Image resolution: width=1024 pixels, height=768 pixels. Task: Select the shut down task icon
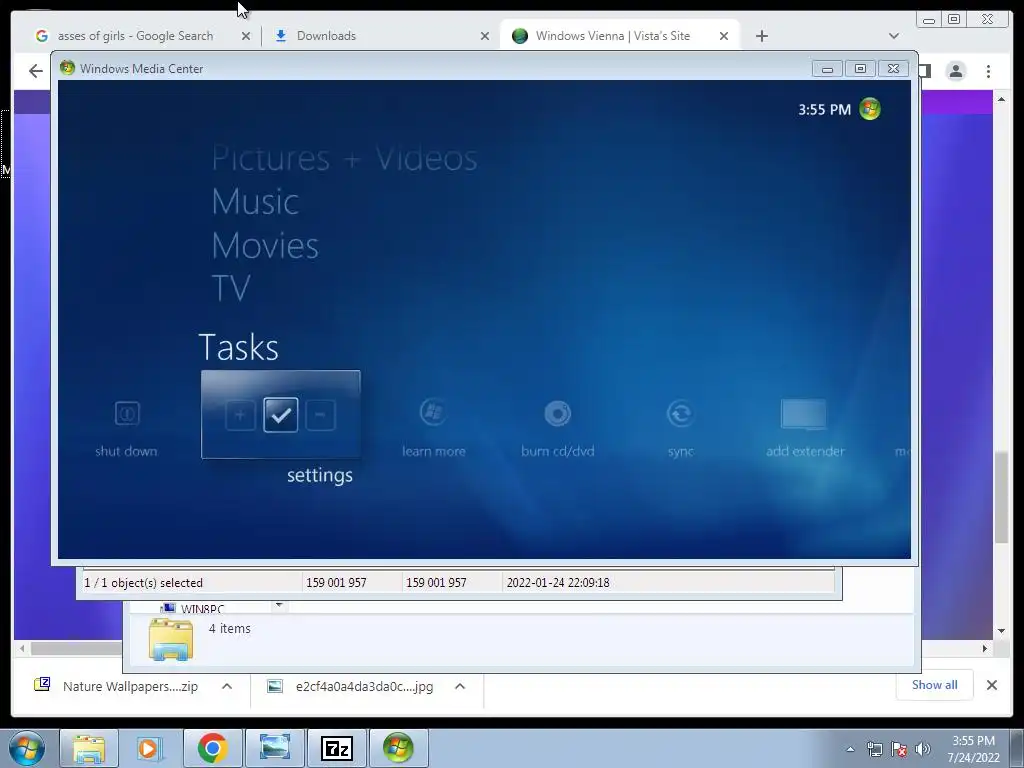[x=127, y=414]
